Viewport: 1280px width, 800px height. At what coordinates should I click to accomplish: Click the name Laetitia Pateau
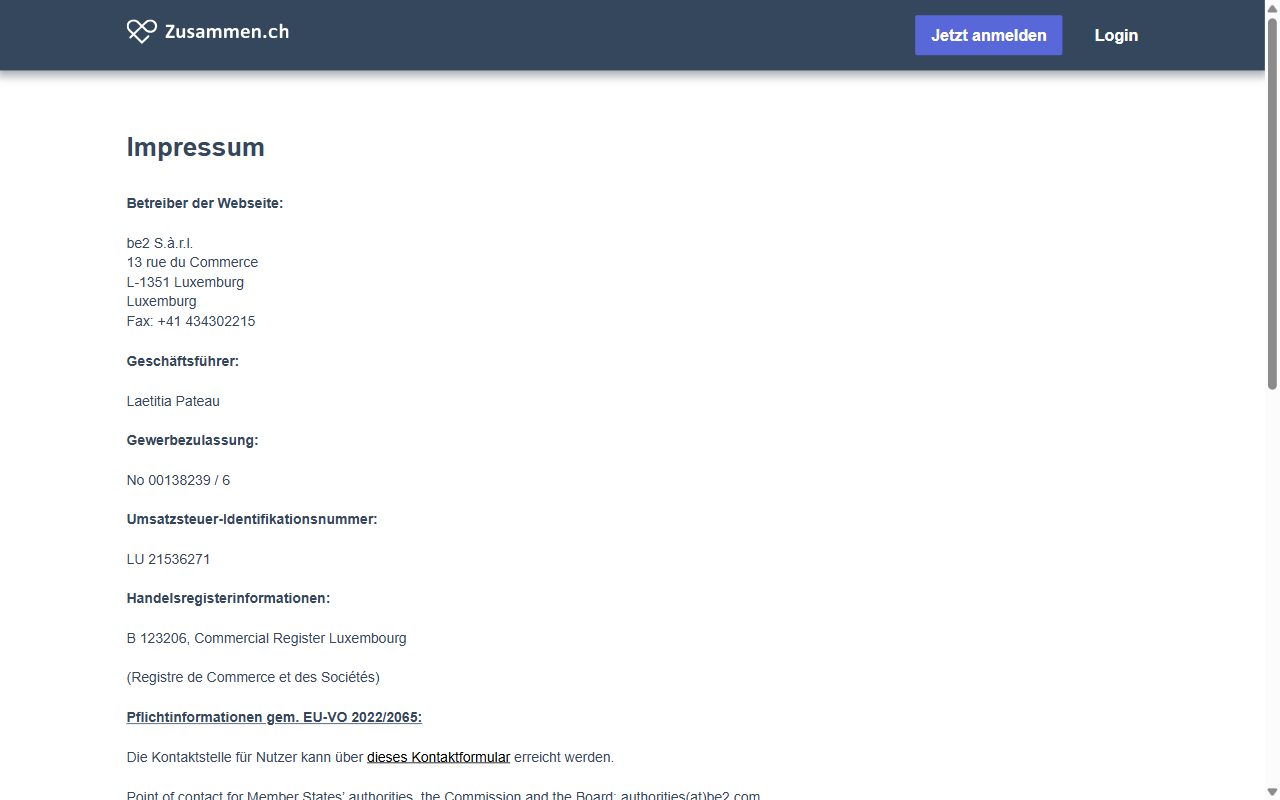173,401
